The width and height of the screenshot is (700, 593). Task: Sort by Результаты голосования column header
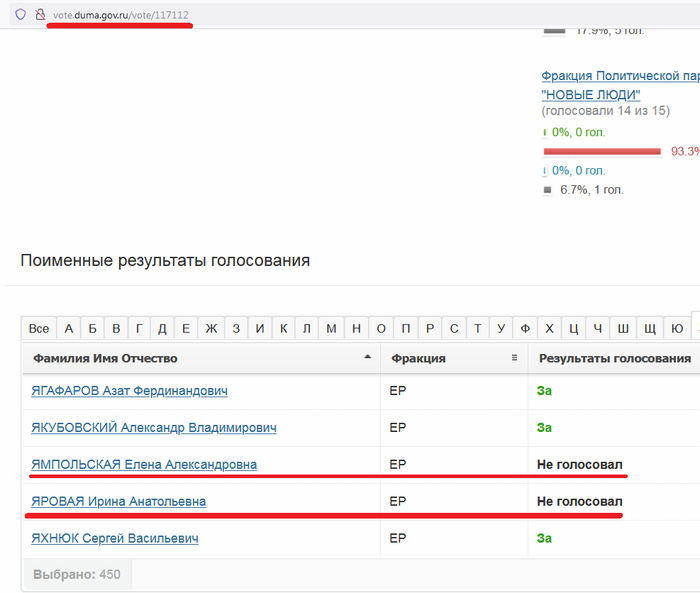(614, 358)
